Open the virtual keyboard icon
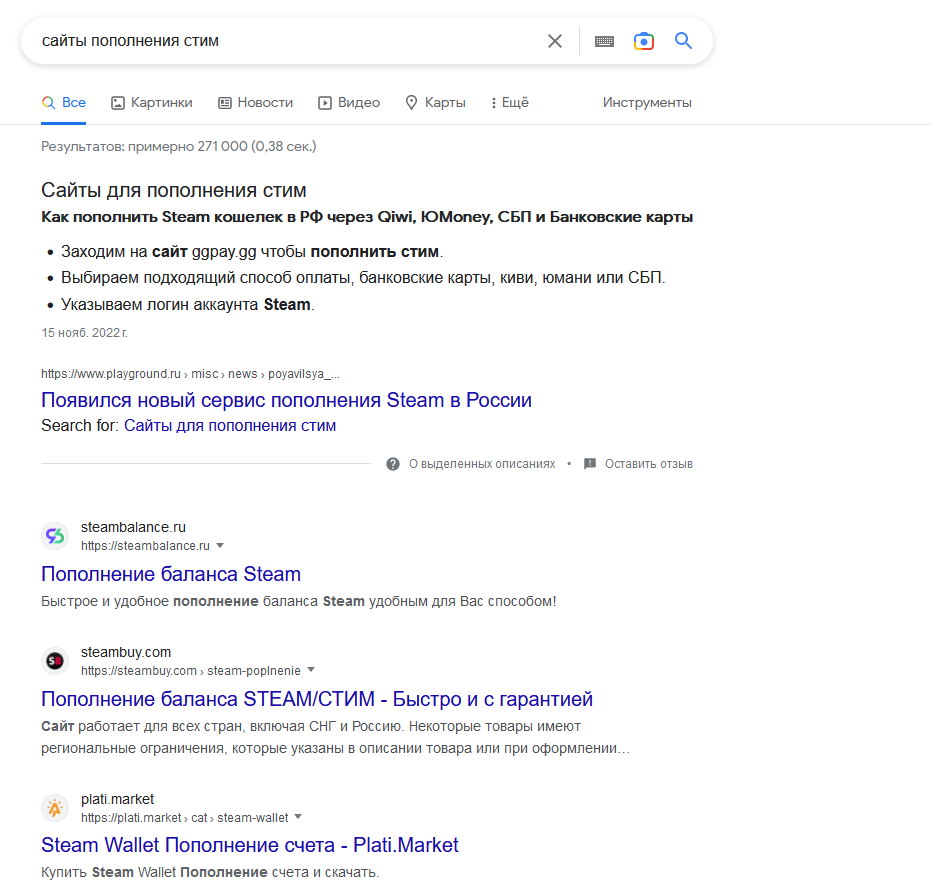931x892 pixels. coord(604,41)
